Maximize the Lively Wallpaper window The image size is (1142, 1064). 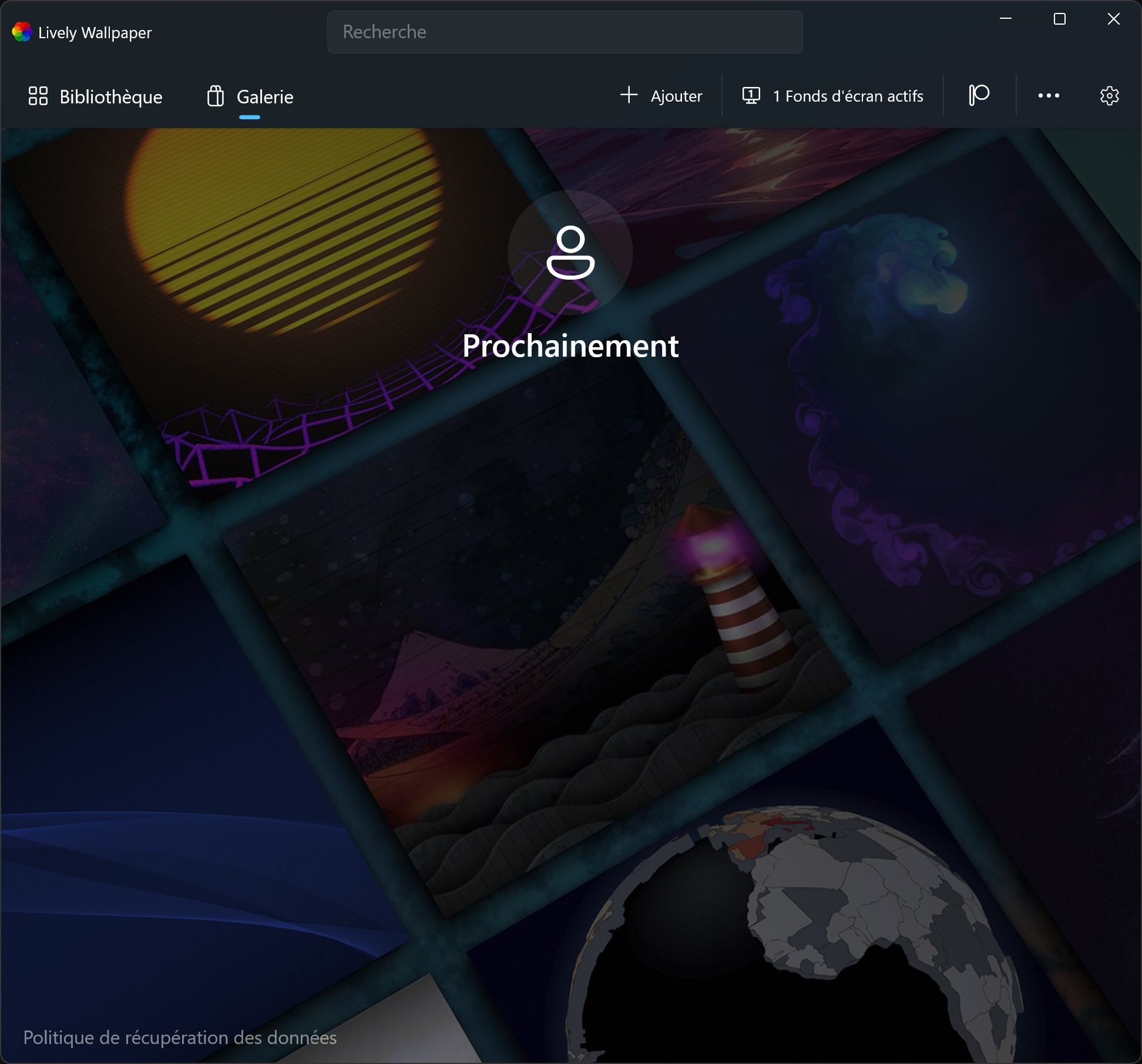[x=1060, y=19]
